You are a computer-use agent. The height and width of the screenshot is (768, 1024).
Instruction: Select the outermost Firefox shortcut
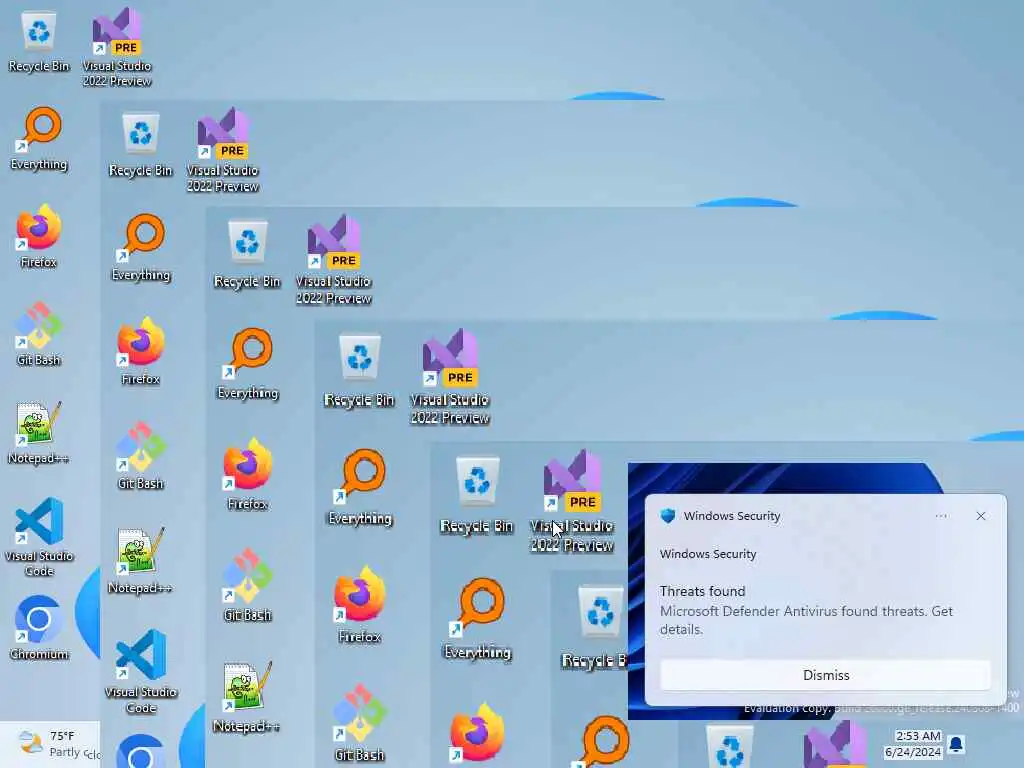click(39, 236)
